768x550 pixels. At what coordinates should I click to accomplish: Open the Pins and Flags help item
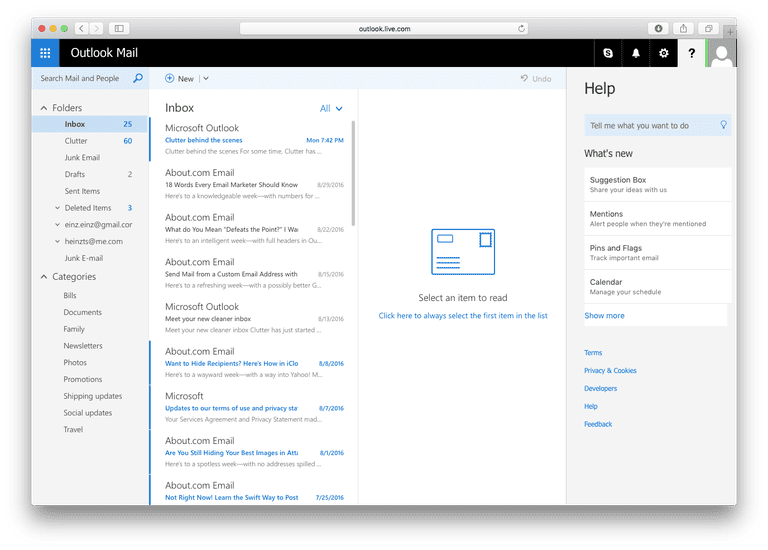pos(657,252)
